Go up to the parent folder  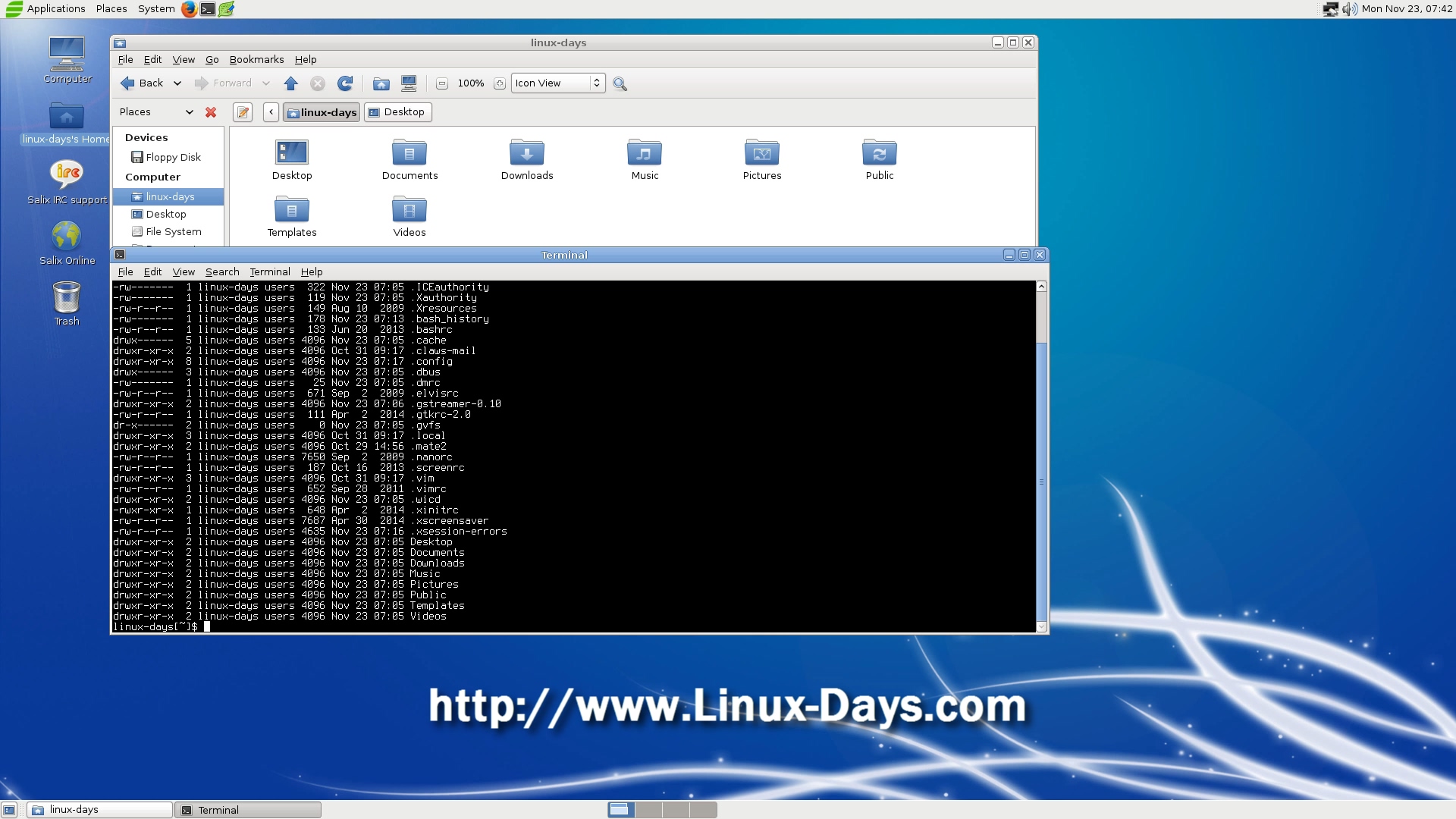[291, 83]
